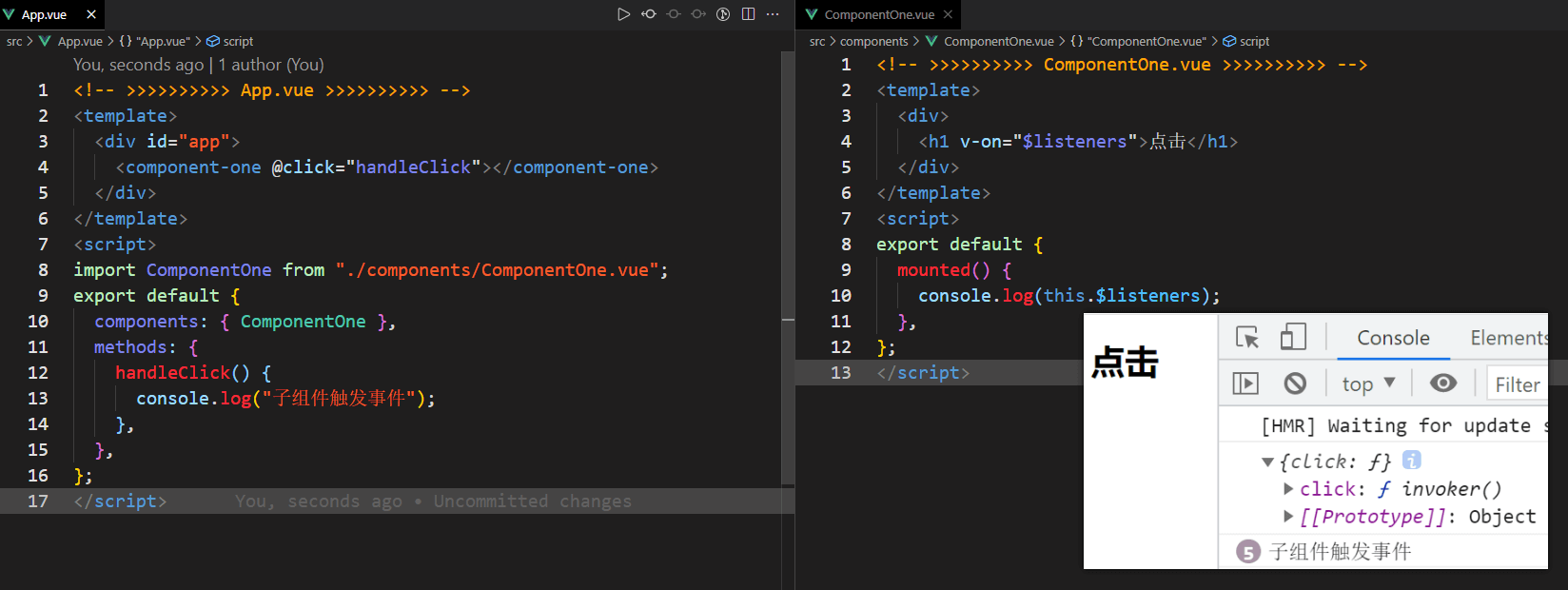Click script in App.vue breadcrumb

[230, 41]
